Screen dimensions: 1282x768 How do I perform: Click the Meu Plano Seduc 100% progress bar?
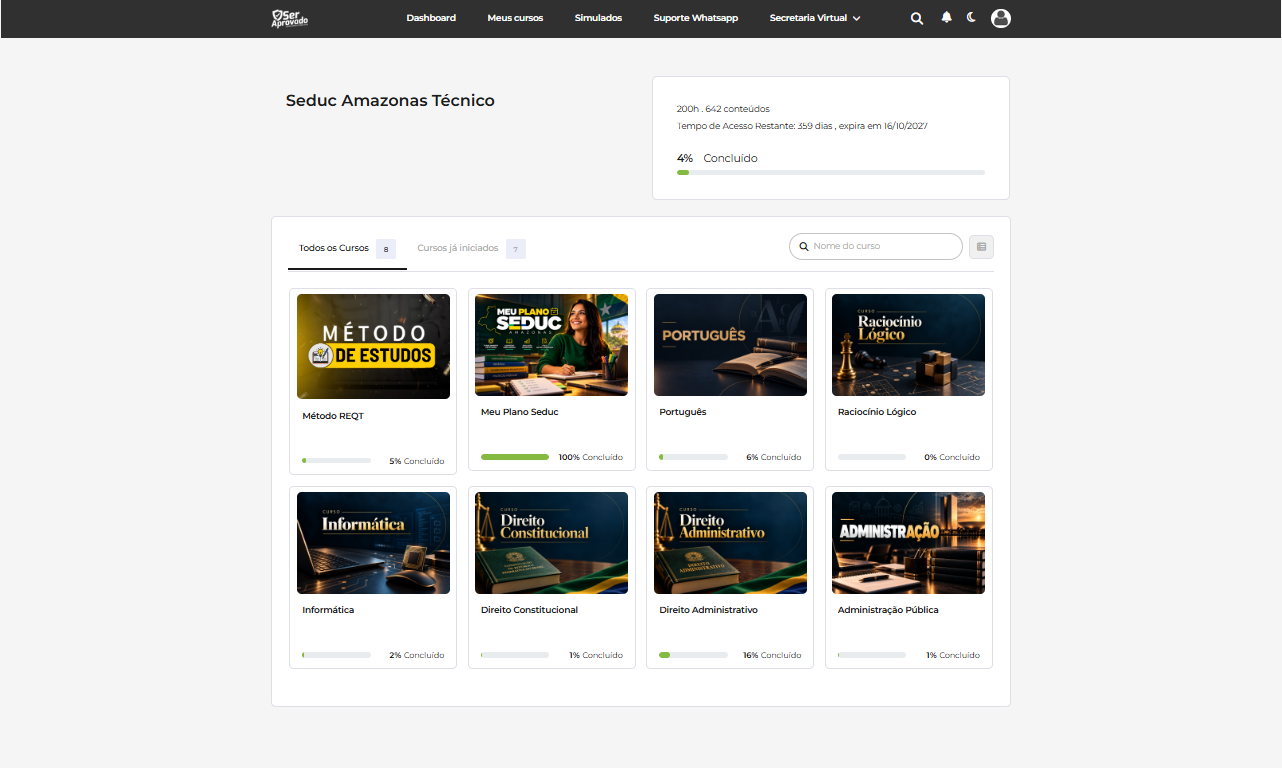pyautogui.click(x=515, y=457)
